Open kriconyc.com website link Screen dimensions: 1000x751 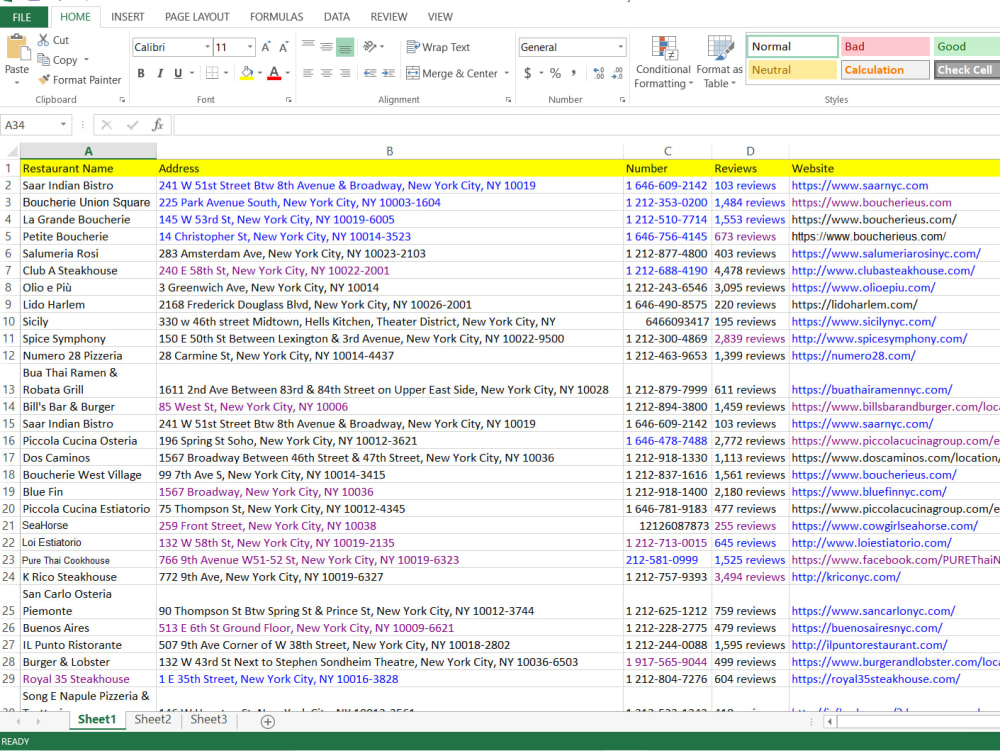coord(846,577)
